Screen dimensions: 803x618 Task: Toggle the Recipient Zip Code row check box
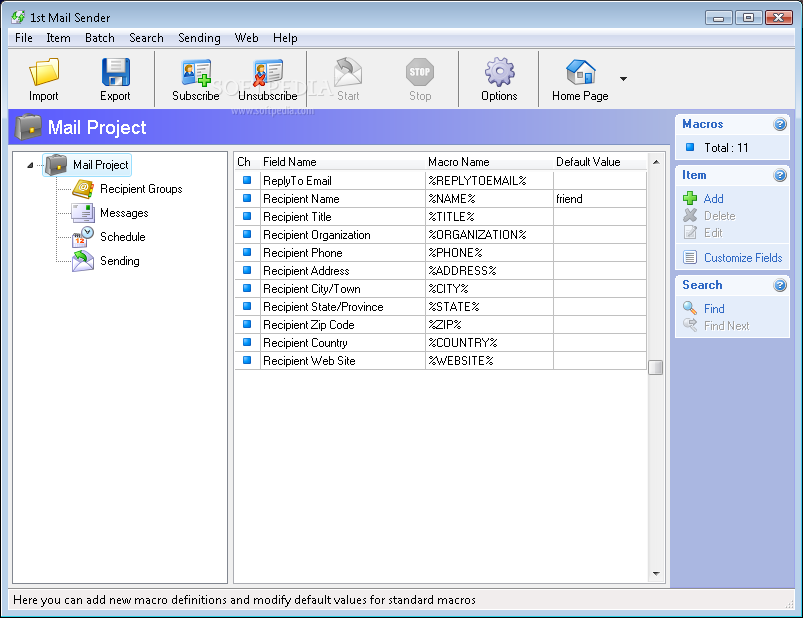click(x=247, y=324)
